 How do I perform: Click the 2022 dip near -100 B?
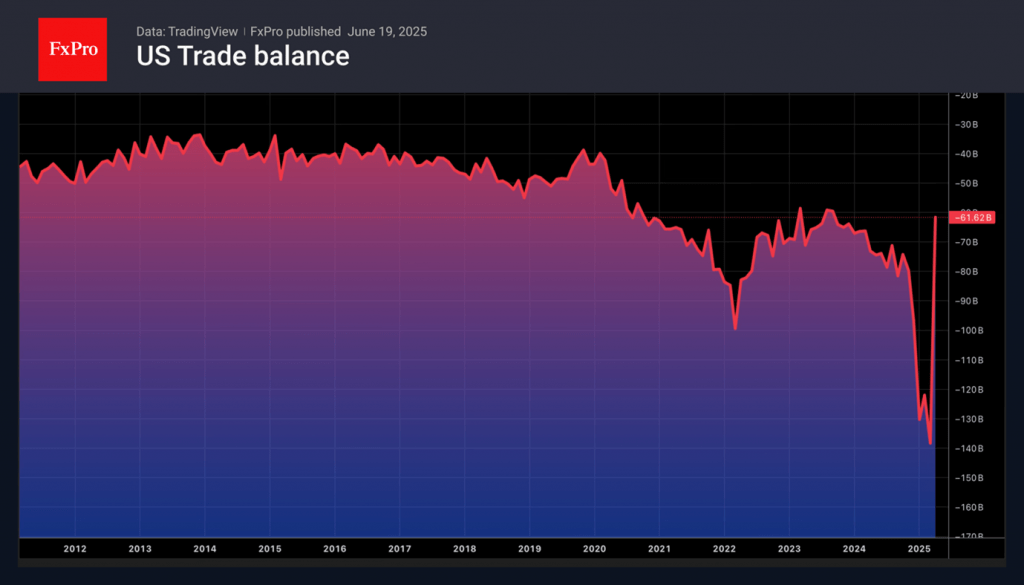tap(736, 327)
